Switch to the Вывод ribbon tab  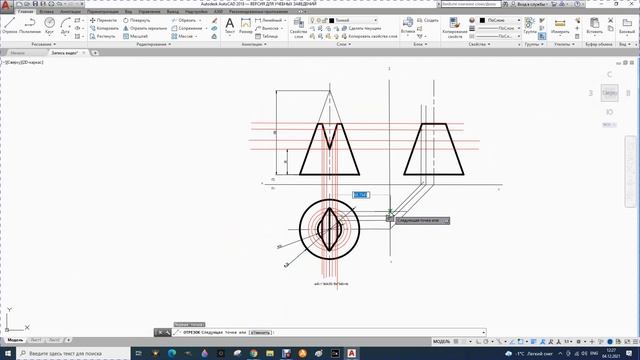(x=173, y=11)
